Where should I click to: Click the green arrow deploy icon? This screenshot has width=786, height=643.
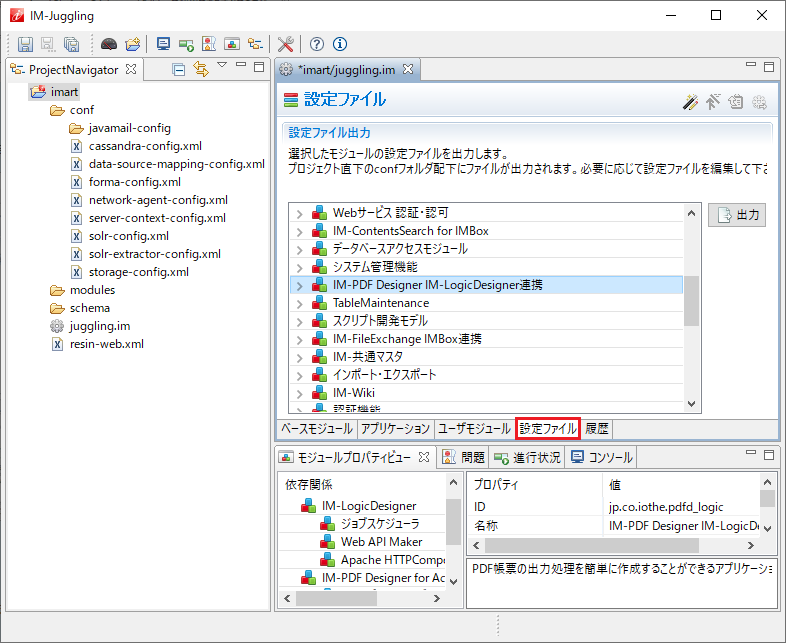coord(186,45)
